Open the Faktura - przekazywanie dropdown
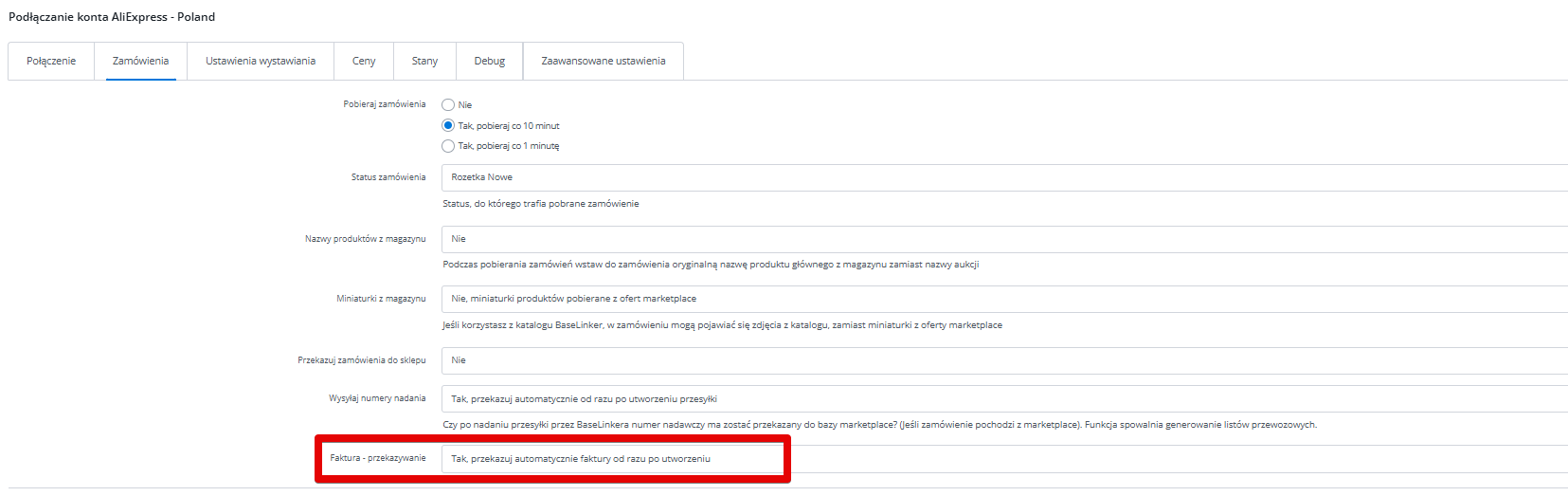1568x496 pixels. (x=1004, y=459)
